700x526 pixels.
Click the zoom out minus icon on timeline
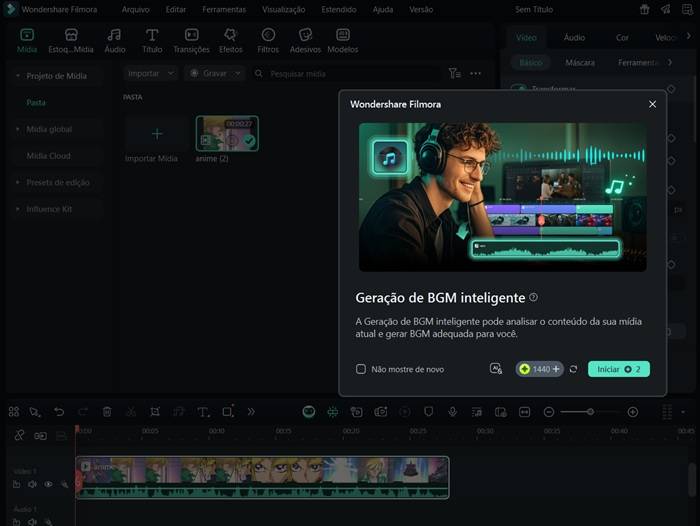(x=549, y=412)
